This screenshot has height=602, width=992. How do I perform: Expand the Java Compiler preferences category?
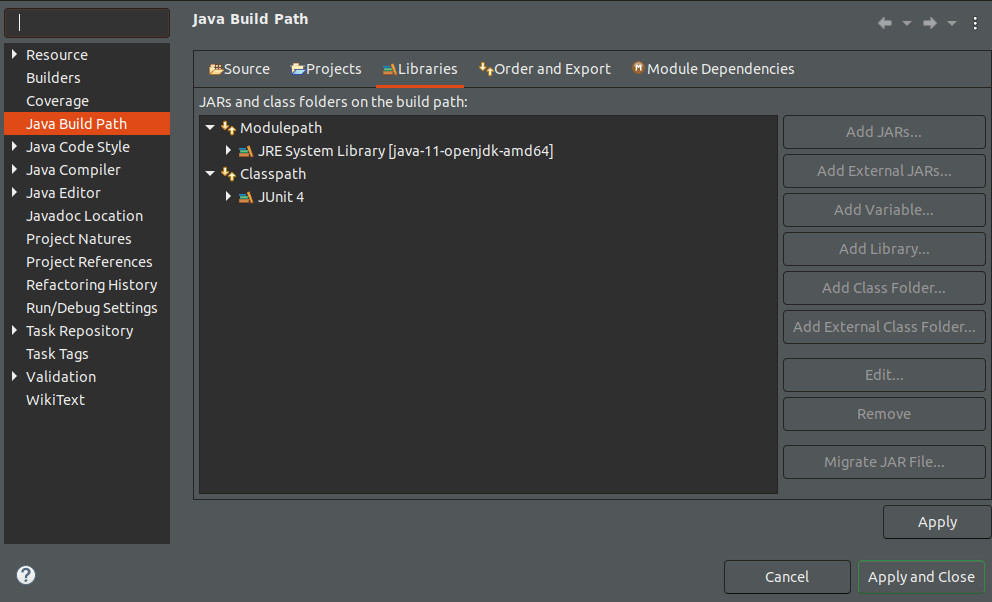pos(14,170)
